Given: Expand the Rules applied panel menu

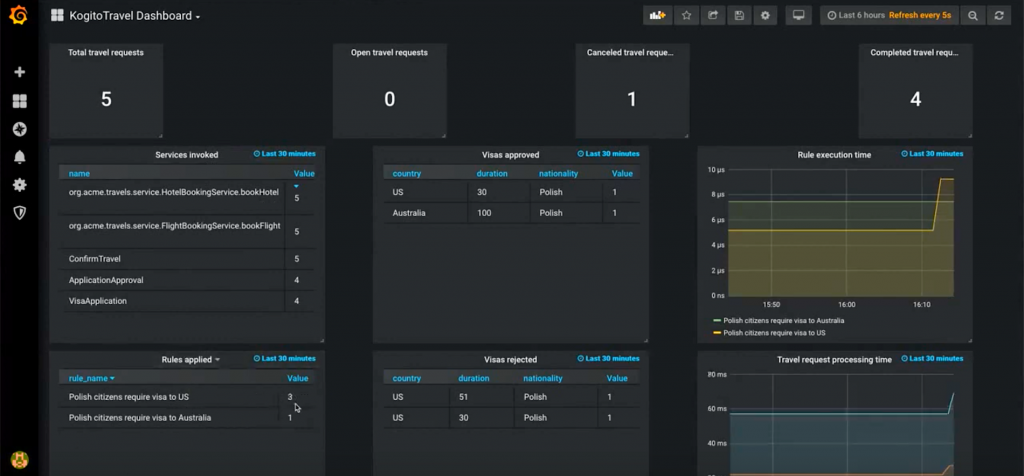Looking at the screenshot, I should click(x=190, y=359).
